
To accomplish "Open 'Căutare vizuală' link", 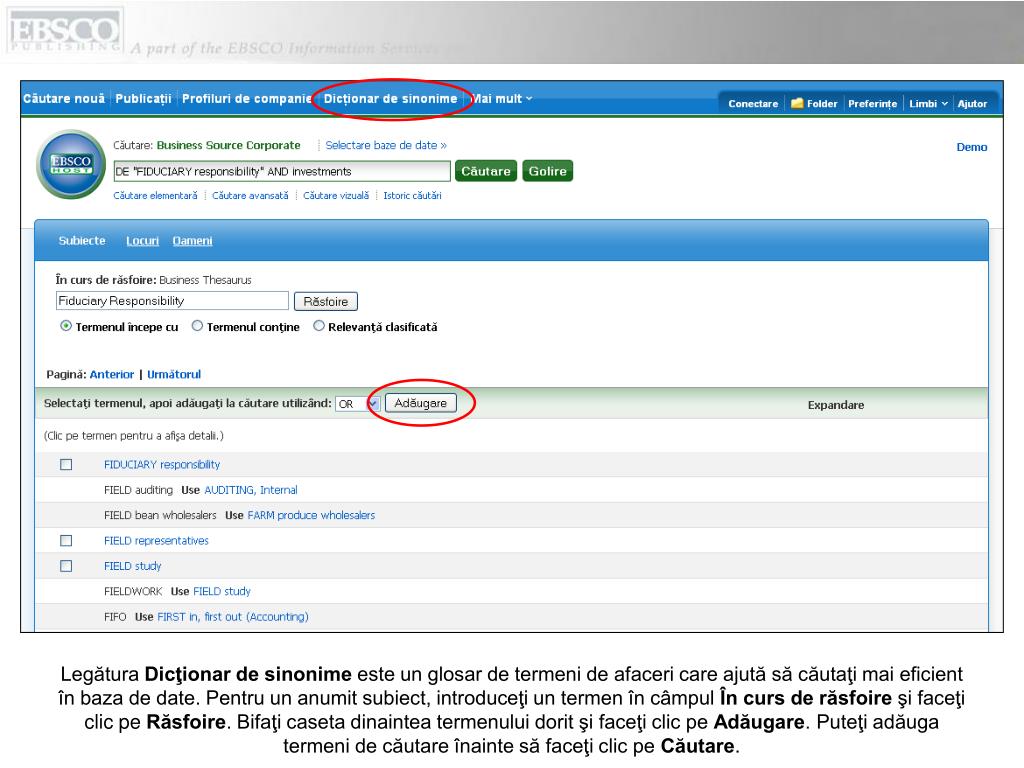I will coord(336,195).
